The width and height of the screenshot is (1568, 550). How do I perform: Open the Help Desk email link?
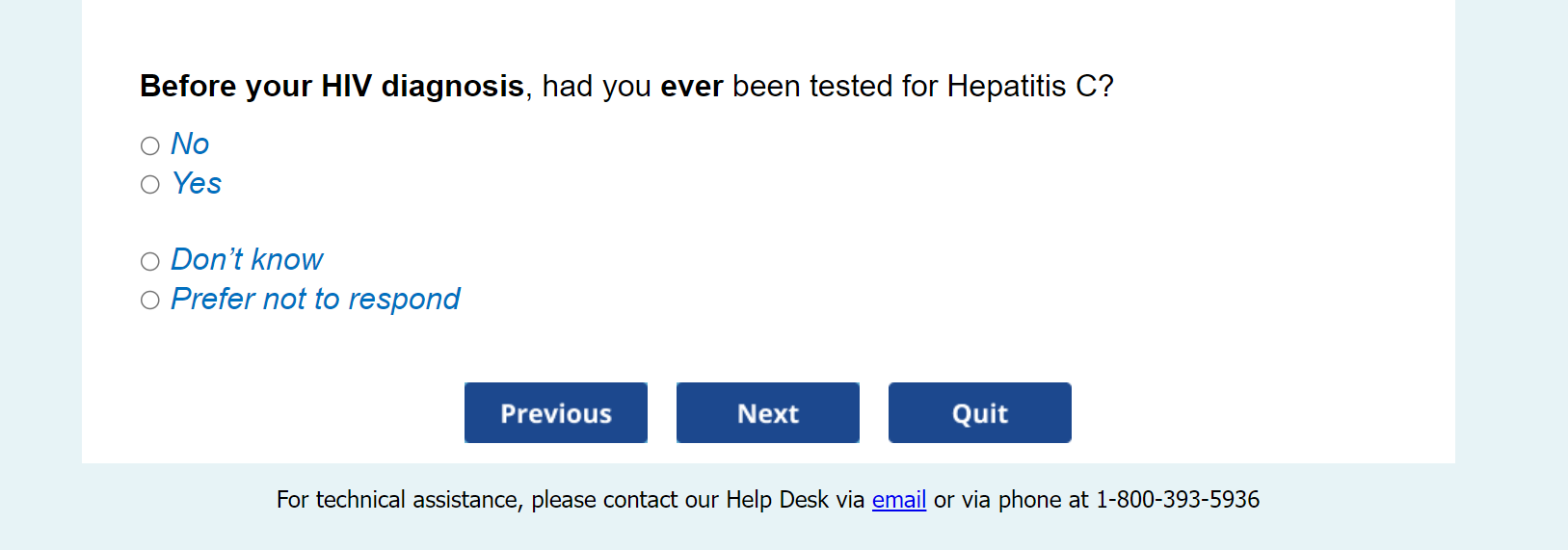(898, 500)
